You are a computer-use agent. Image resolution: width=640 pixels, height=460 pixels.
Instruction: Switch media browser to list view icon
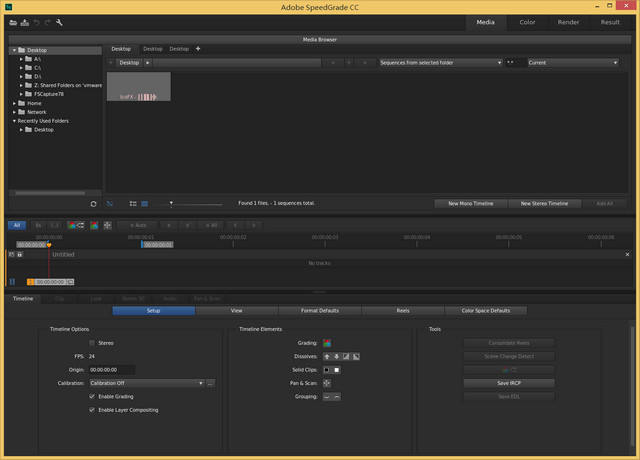132,203
